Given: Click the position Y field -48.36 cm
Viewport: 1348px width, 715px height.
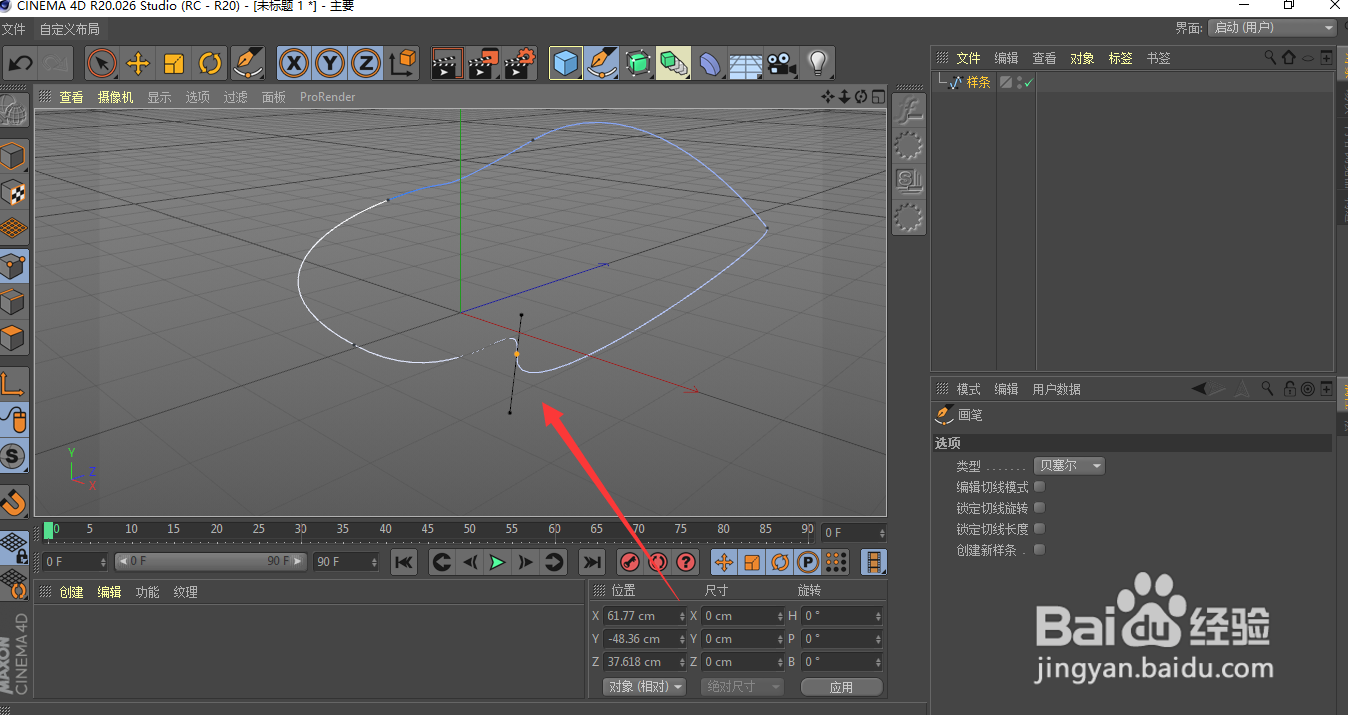Looking at the screenshot, I should [x=644, y=639].
